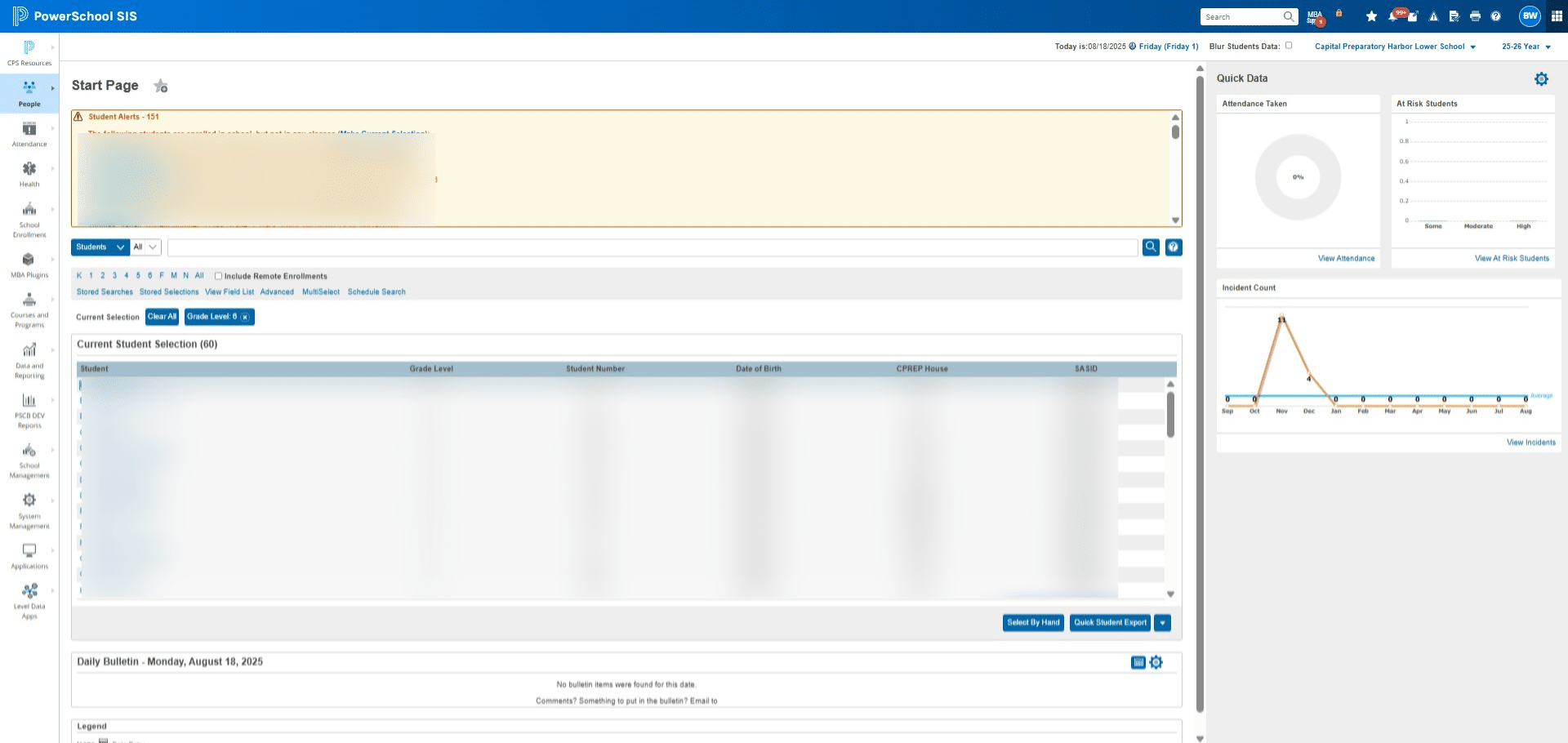This screenshot has height=743, width=1568.
Task: Click the student list scrollbar thumb
Action: tap(1170, 414)
